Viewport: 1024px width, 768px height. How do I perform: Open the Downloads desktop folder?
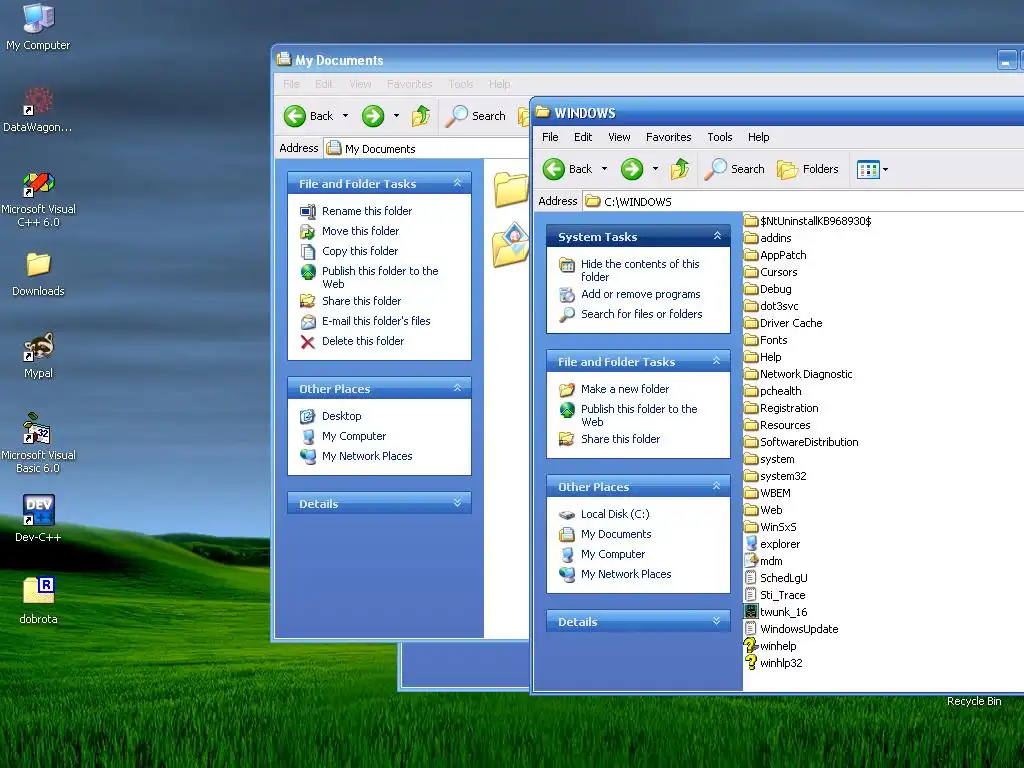pyautogui.click(x=38, y=274)
